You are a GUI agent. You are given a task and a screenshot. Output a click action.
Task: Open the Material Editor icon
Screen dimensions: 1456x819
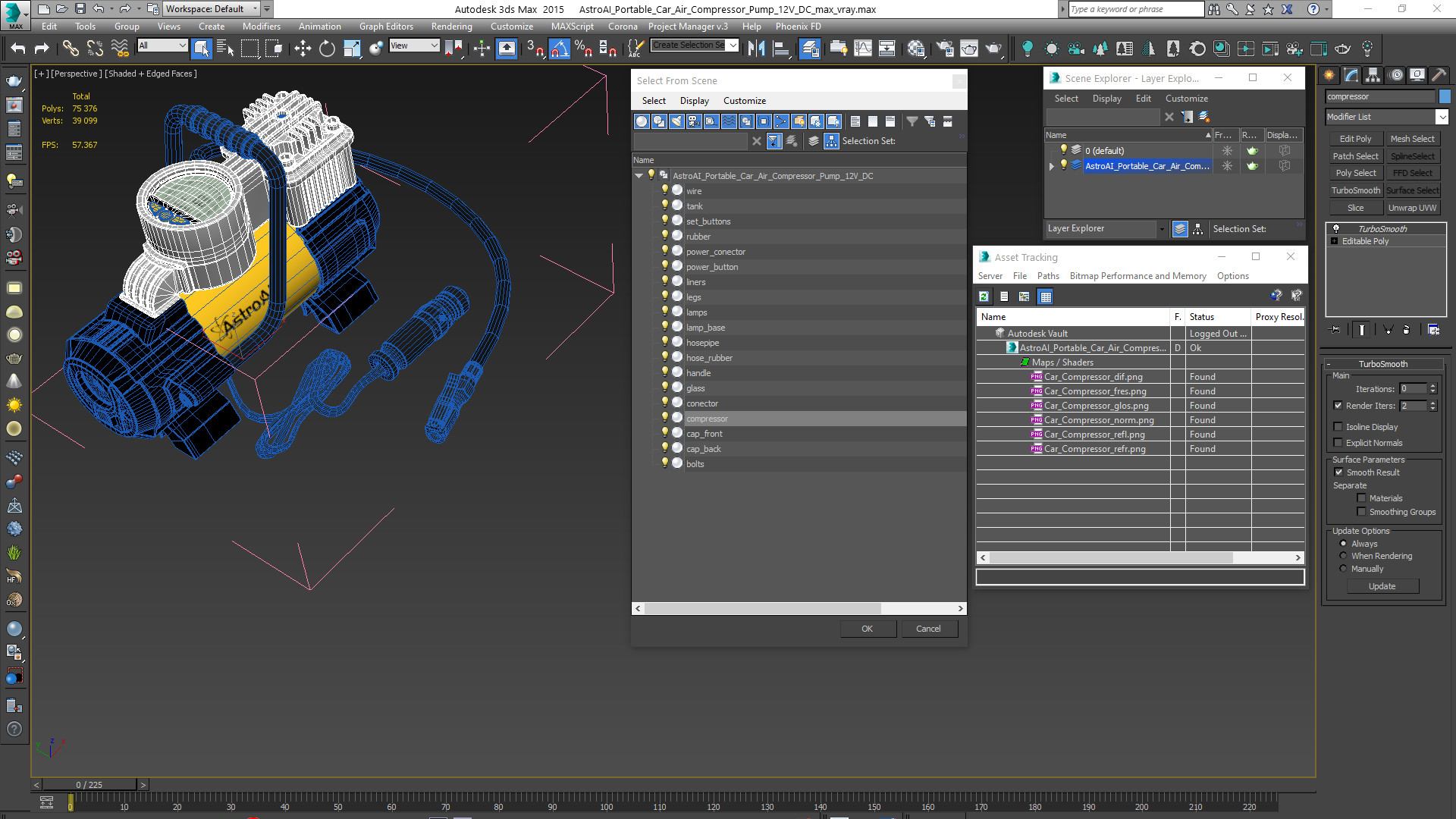click(x=916, y=49)
